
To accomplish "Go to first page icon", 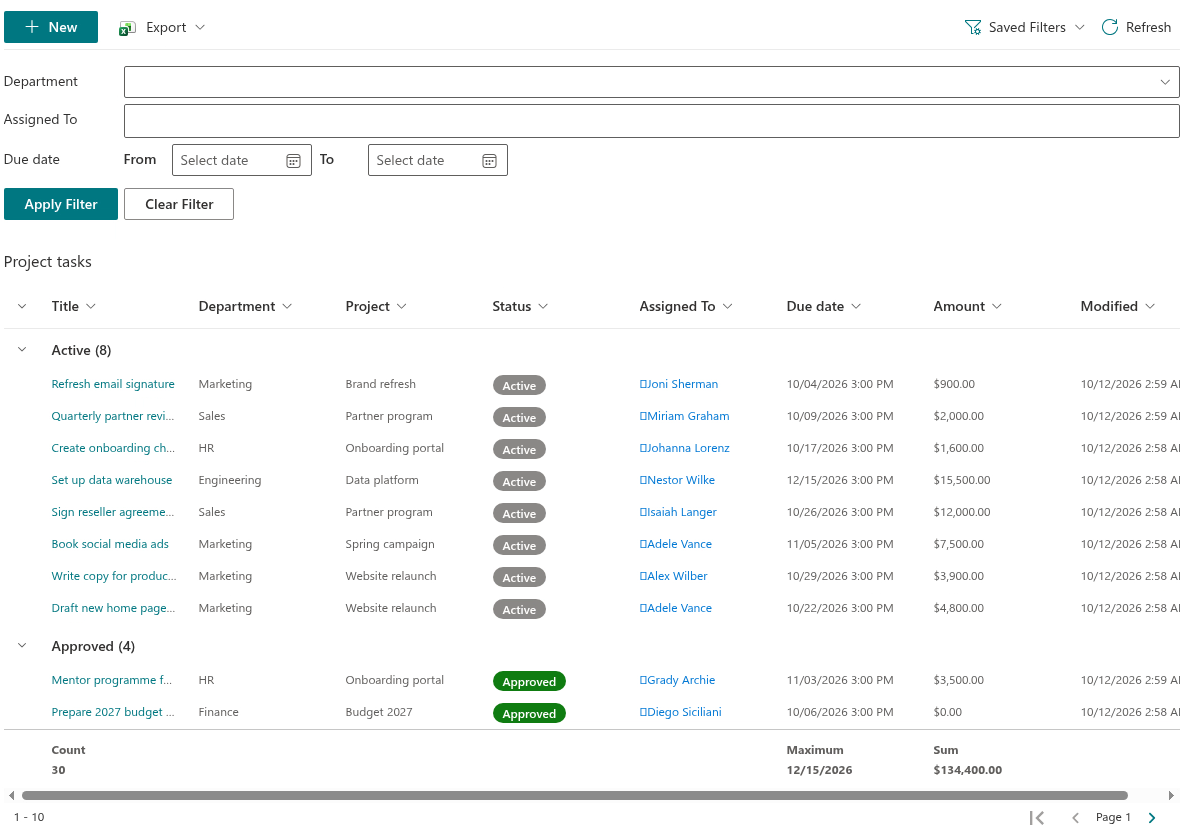I will [1036, 817].
